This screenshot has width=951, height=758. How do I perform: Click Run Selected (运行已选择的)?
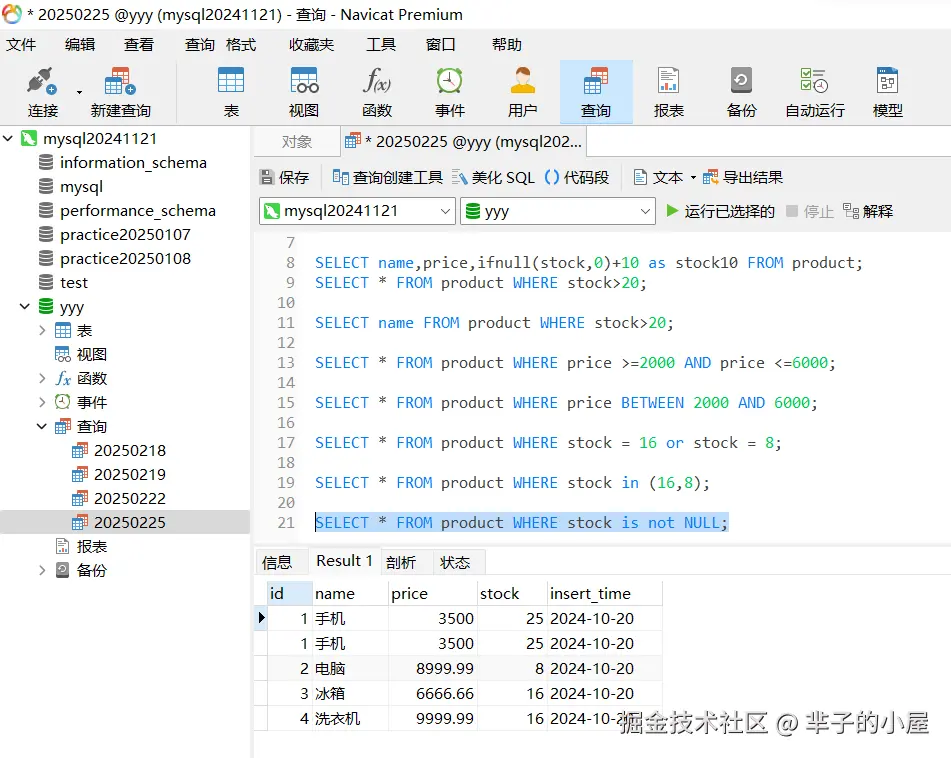coord(720,211)
